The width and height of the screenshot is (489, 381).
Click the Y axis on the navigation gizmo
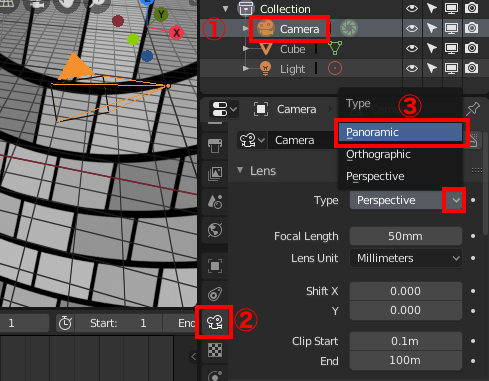pyautogui.click(x=161, y=14)
